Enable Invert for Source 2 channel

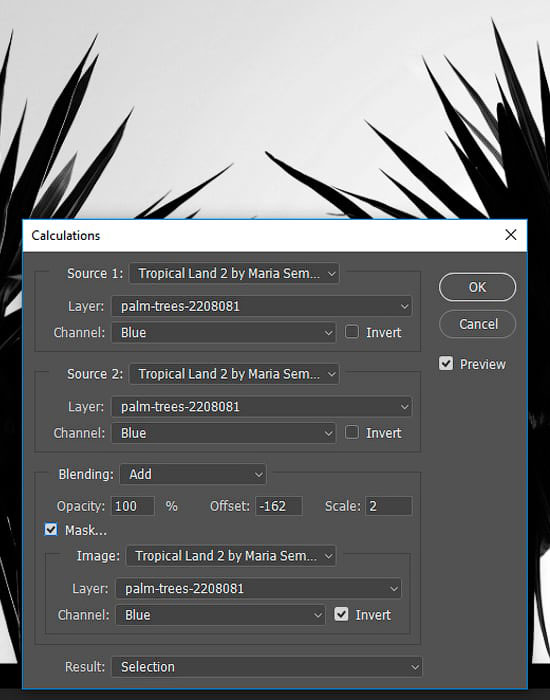coord(352,432)
